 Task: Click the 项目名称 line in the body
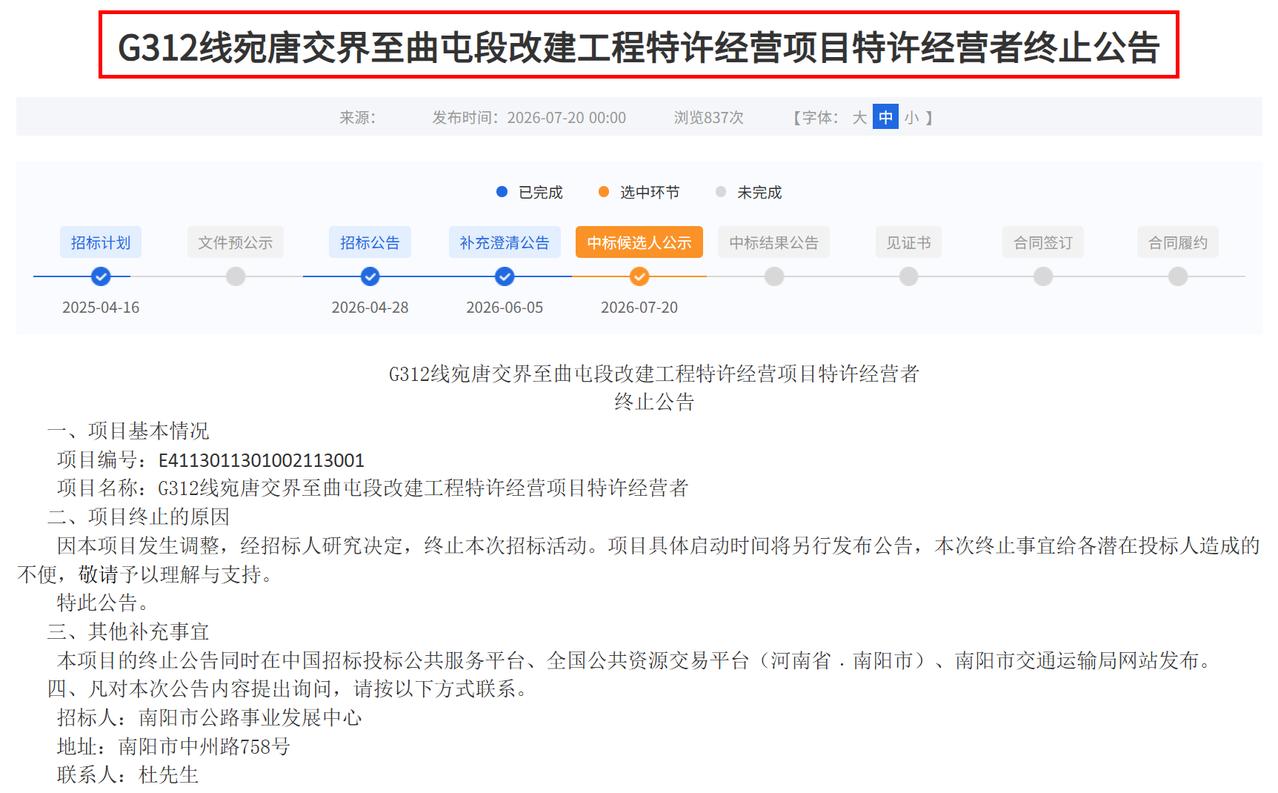tap(373, 488)
